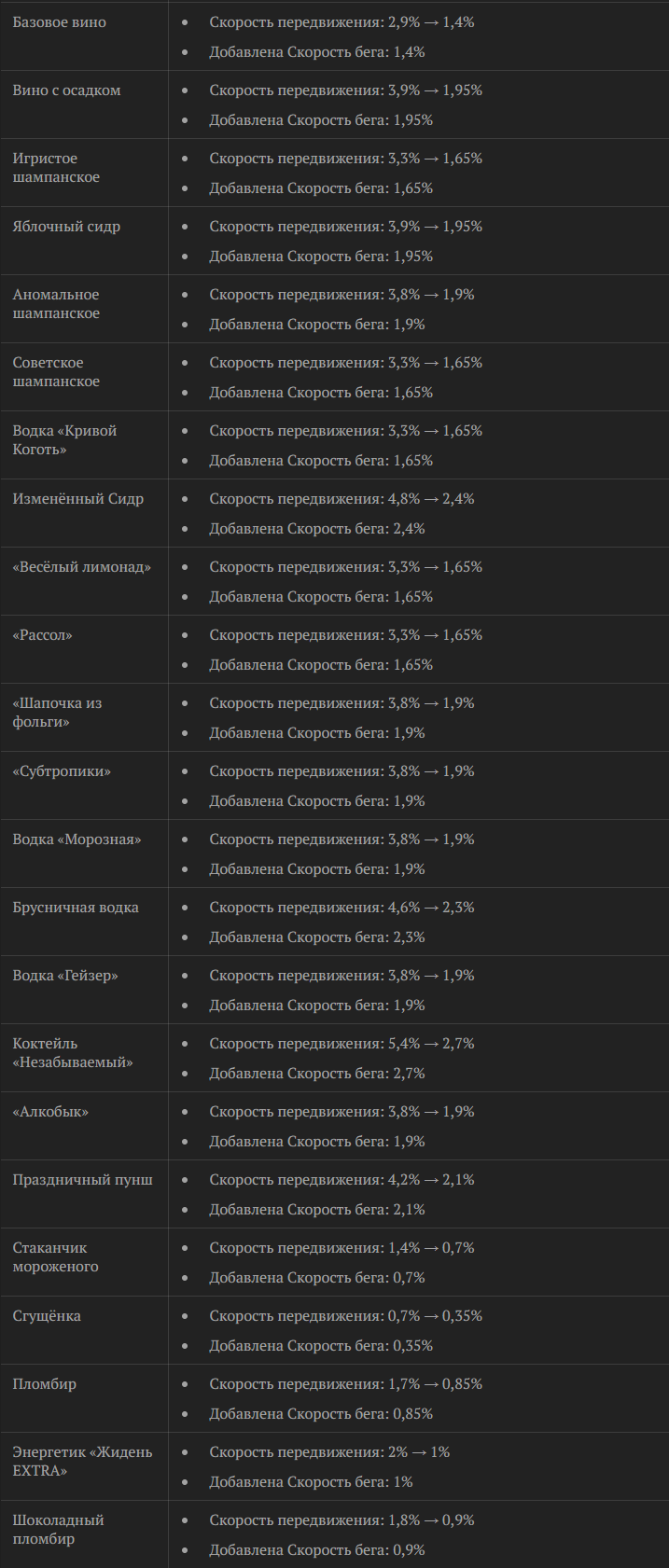This screenshot has height=1568, width=669.
Task: Click movement speed 5,4% → 2,7% text
Action: point(341,1044)
